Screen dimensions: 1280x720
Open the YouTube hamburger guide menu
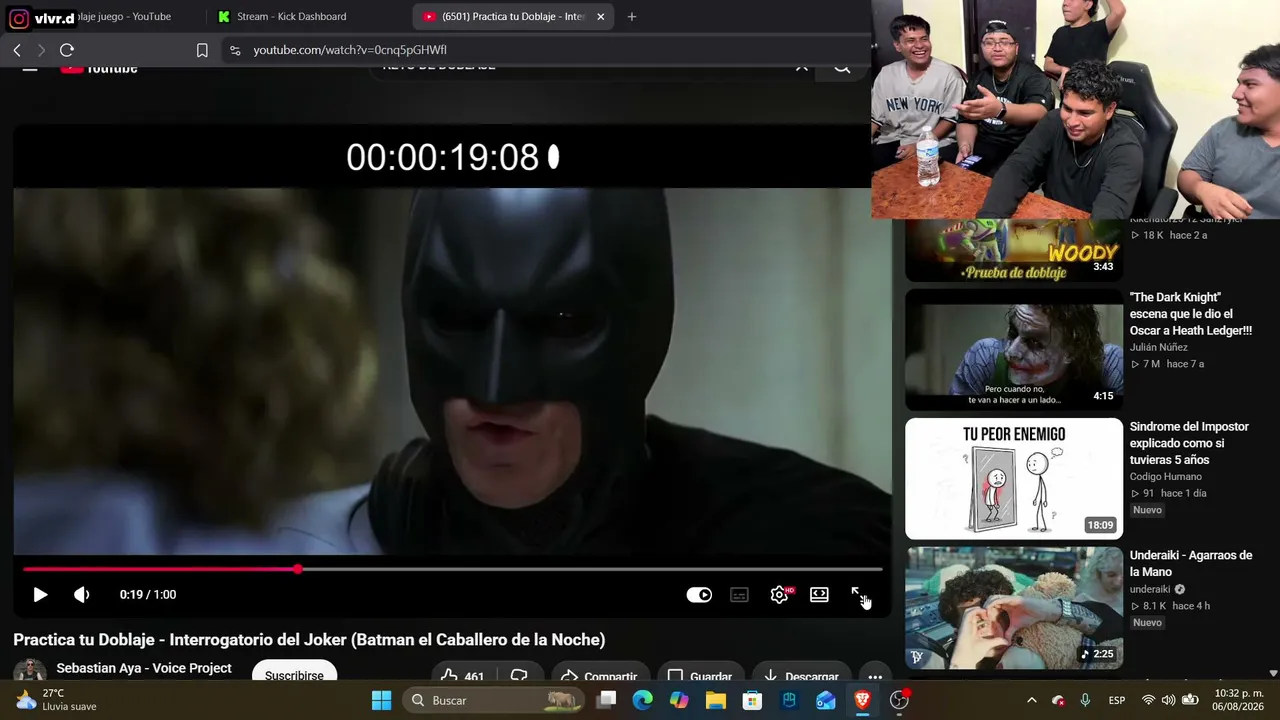(x=30, y=67)
